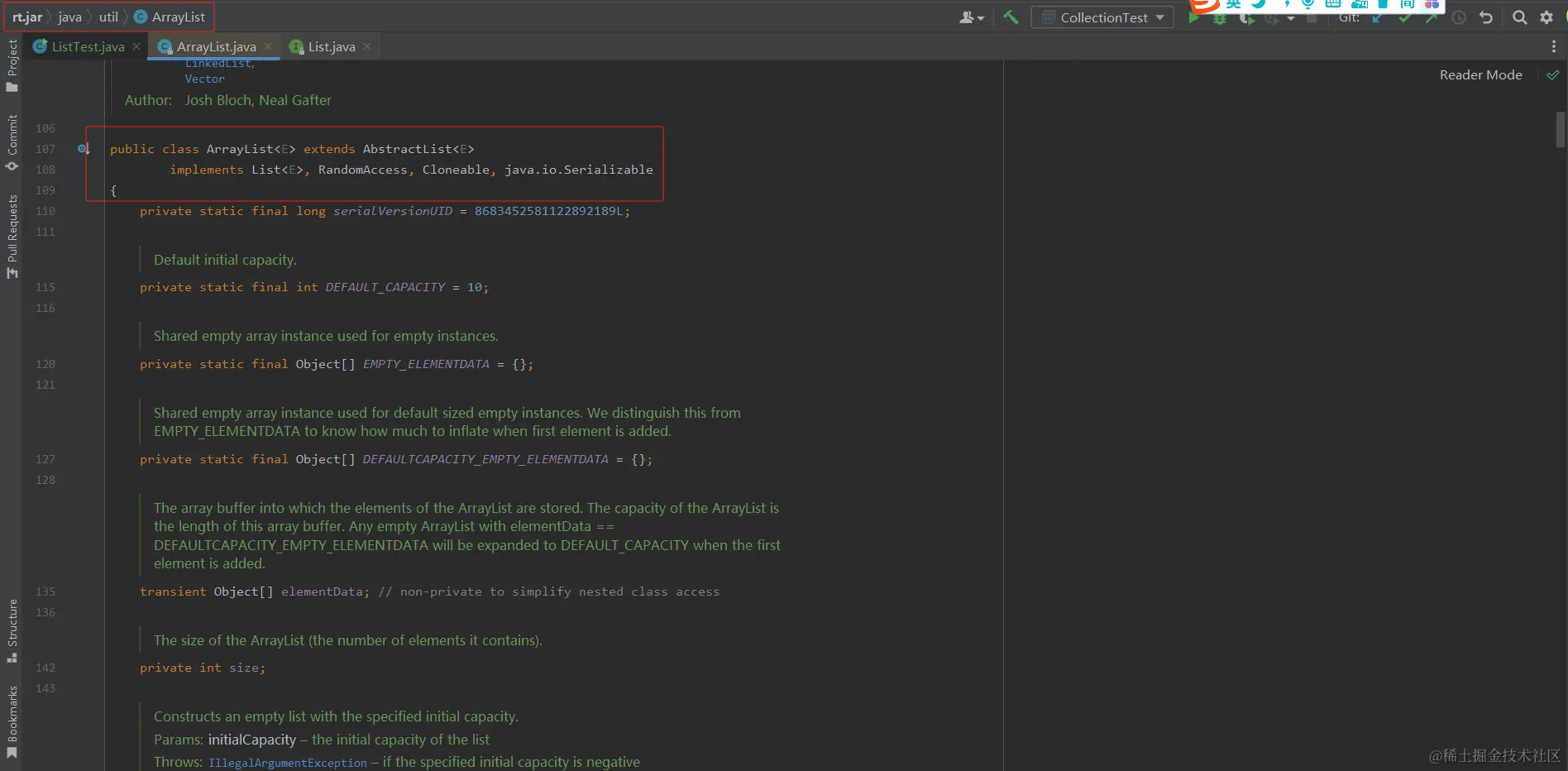Image resolution: width=1568 pixels, height=771 pixels.
Task: Click the editor vertical scrollbar thumb
Action: point(1561,130)
